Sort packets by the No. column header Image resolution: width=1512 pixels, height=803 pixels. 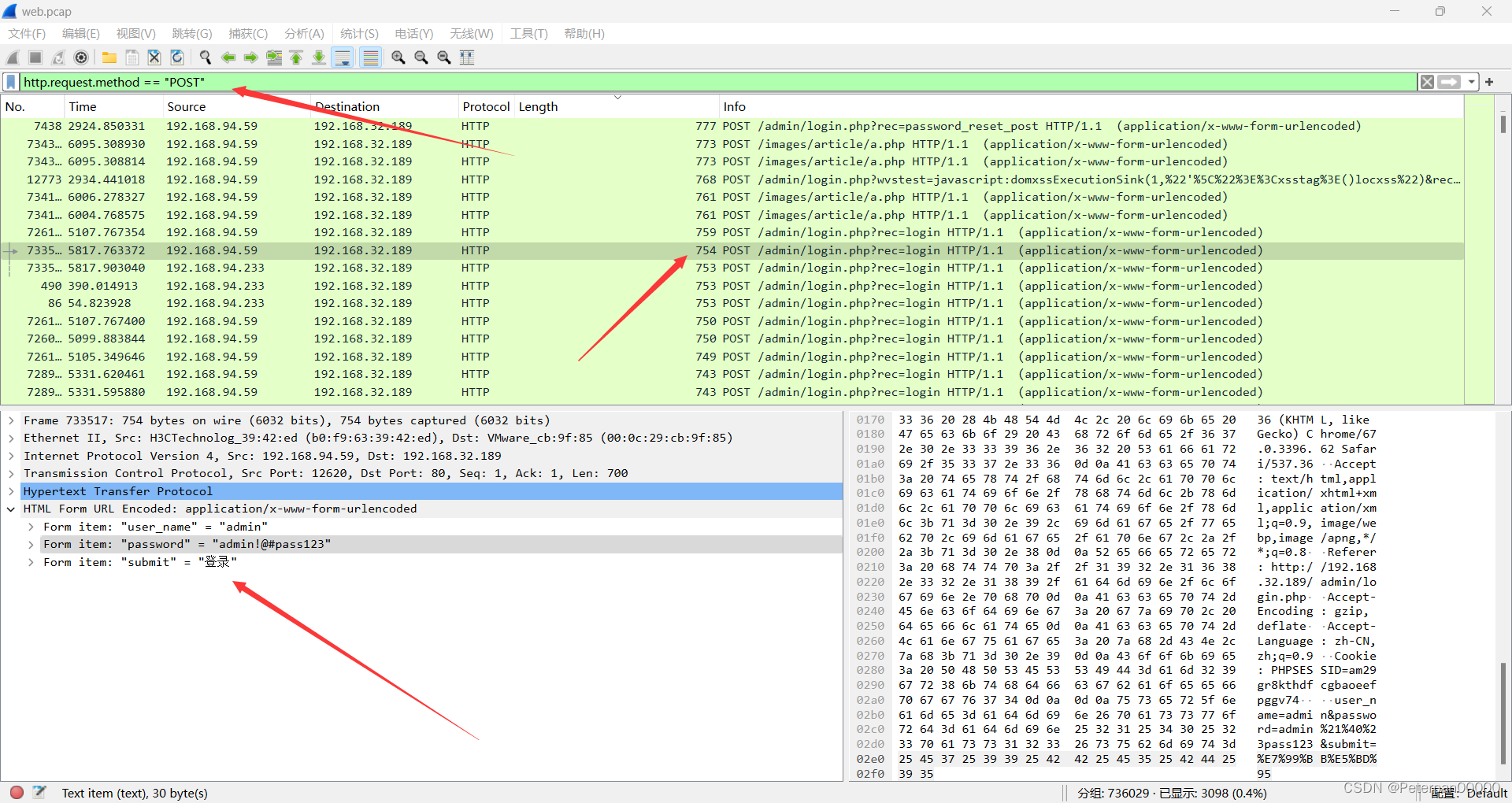point(32,106)
